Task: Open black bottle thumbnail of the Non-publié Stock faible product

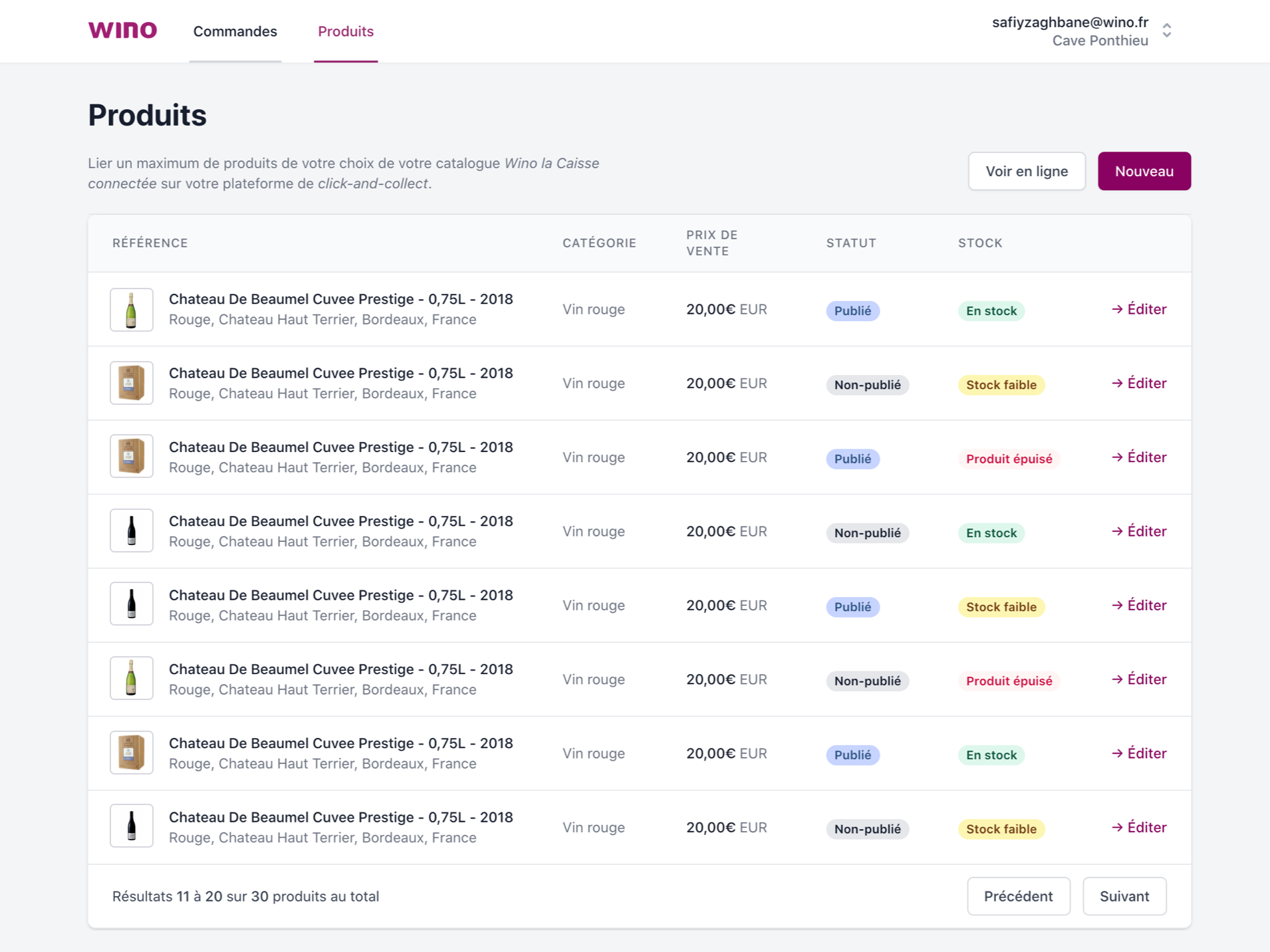Action: click(132, 826)
